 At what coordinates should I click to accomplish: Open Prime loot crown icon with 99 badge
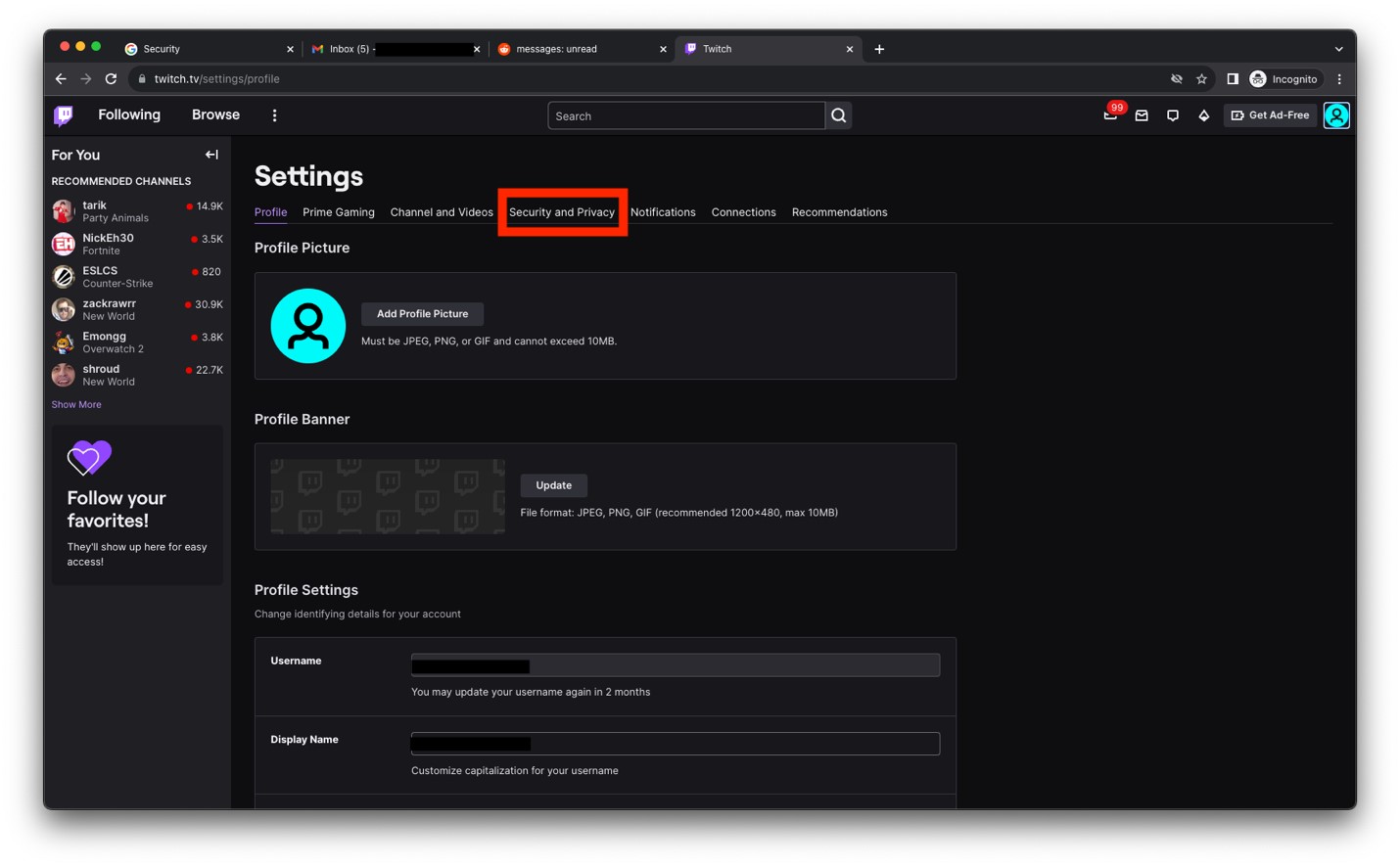(x=1110, y=115)
